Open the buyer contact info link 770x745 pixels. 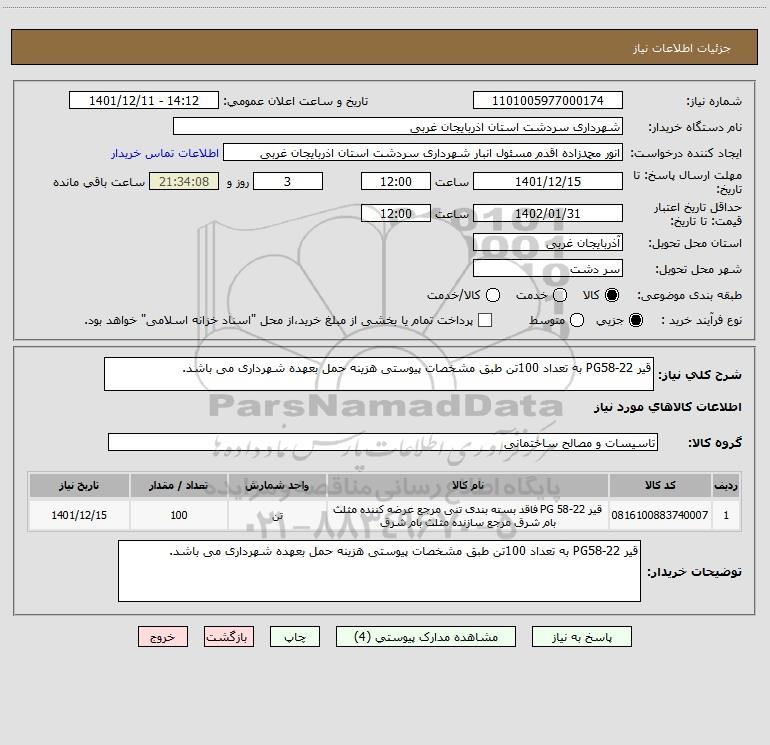pos(165,153)
